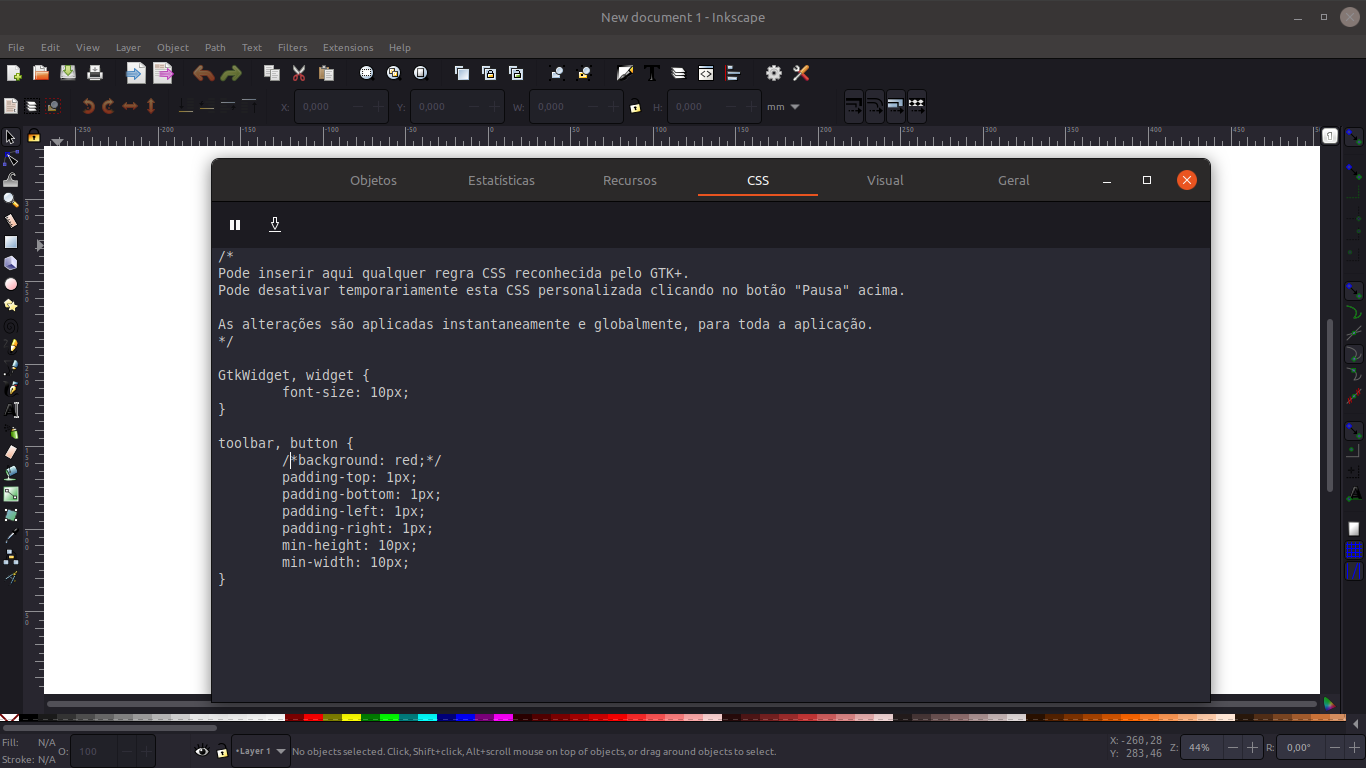The width and height of the screenshot is (1366, 768).
Task: Open Inkscape preferences via gear icon
Action: [774, 73]
